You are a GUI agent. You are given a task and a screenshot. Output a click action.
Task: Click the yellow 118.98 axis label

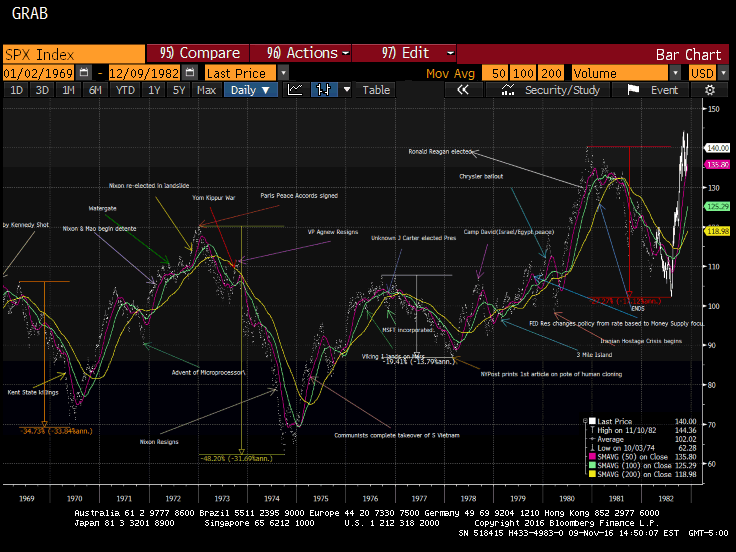(x=718, y=231)
